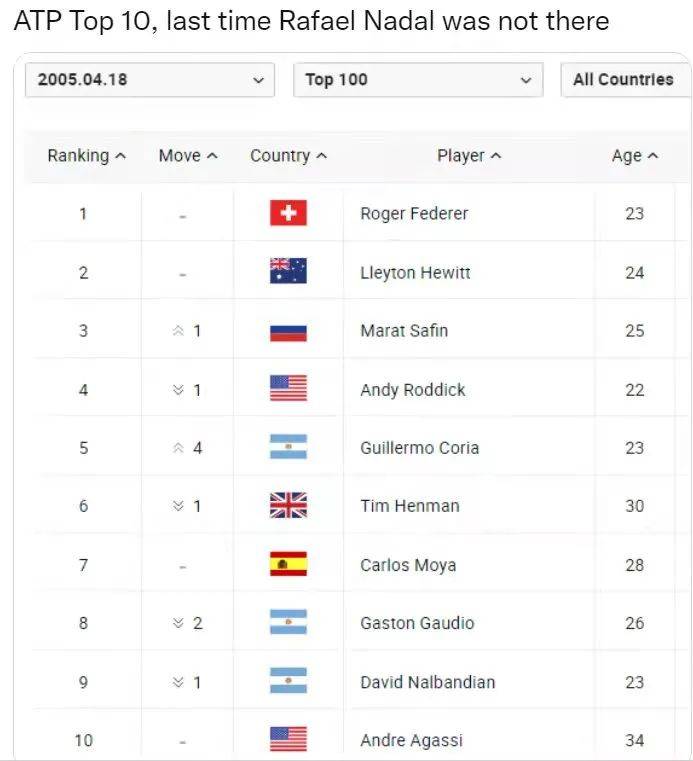
Task: Click the up-arrow move icon in Marat Safin row
Action: click(x=178, y=331)
